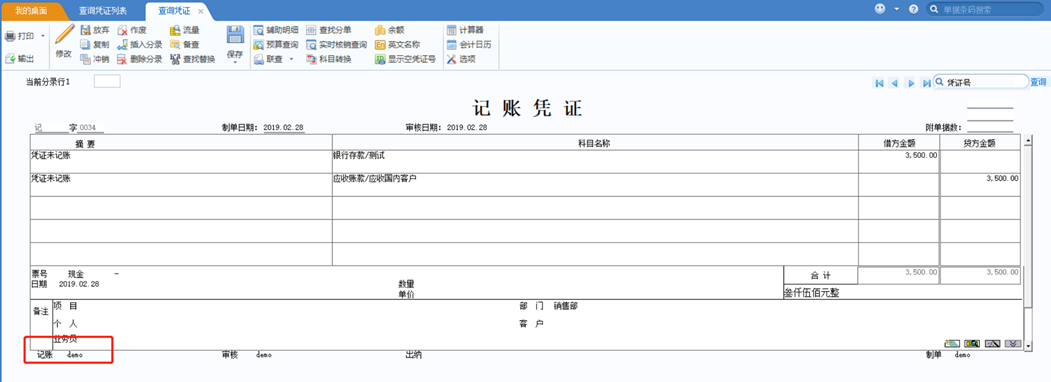Viewport: 1051px width, 382px height.
Task: Click the 打印 printer icon
Action: tap(10, 36)
